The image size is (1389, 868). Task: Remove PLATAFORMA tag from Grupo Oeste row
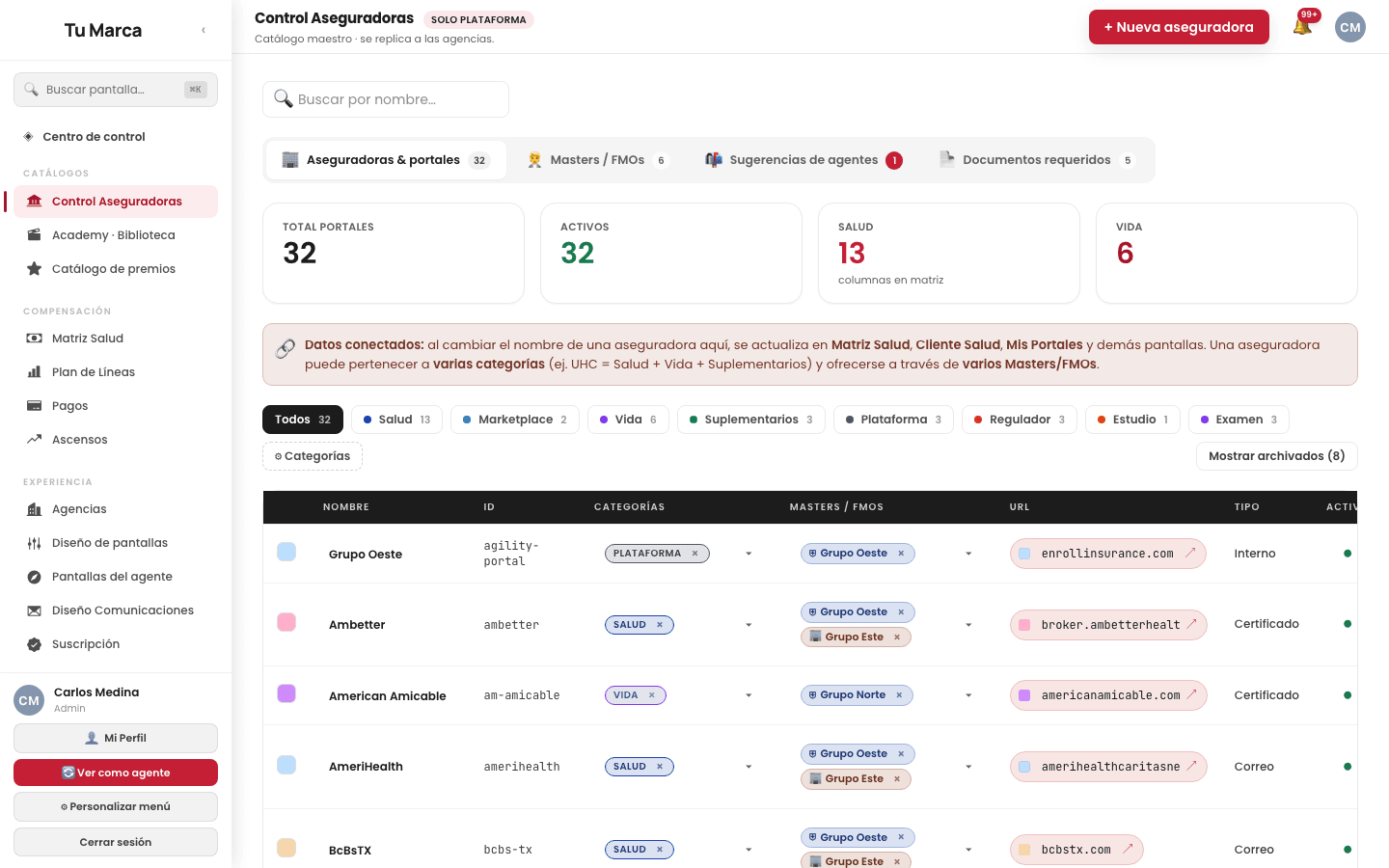tap(694, 554)
